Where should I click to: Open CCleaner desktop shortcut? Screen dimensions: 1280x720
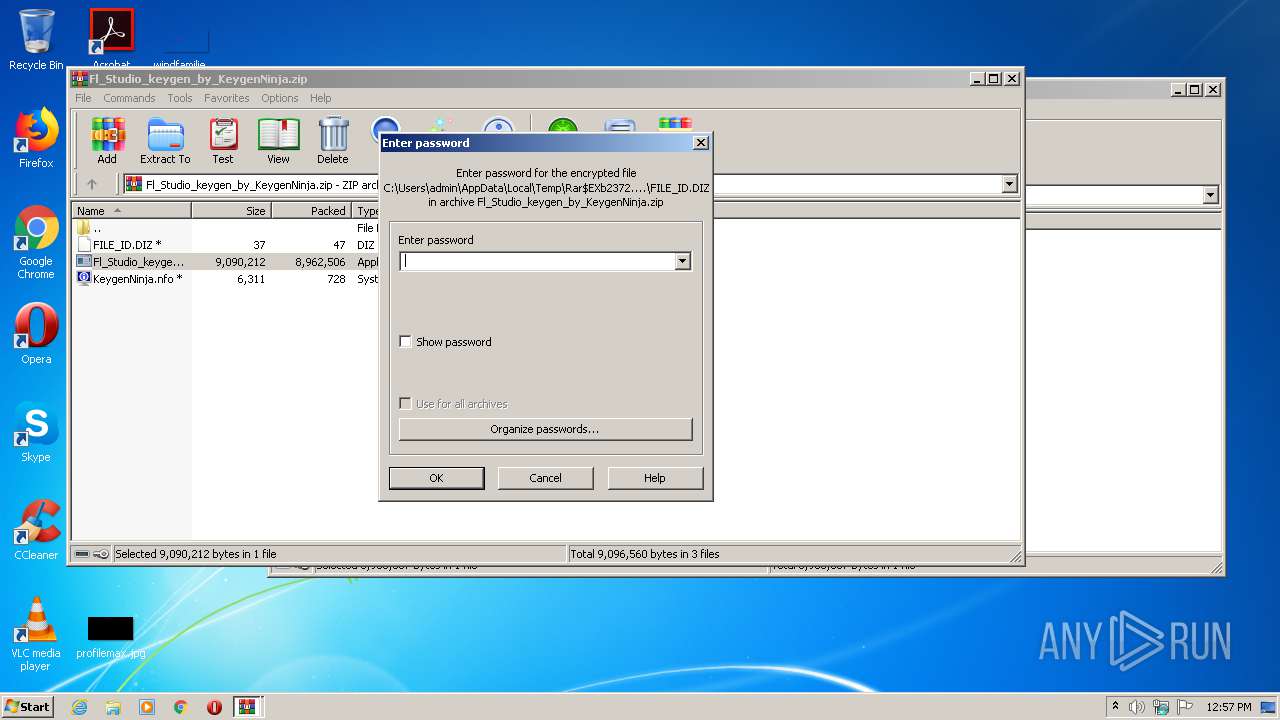pyautogui.click(x=36, y=530)
